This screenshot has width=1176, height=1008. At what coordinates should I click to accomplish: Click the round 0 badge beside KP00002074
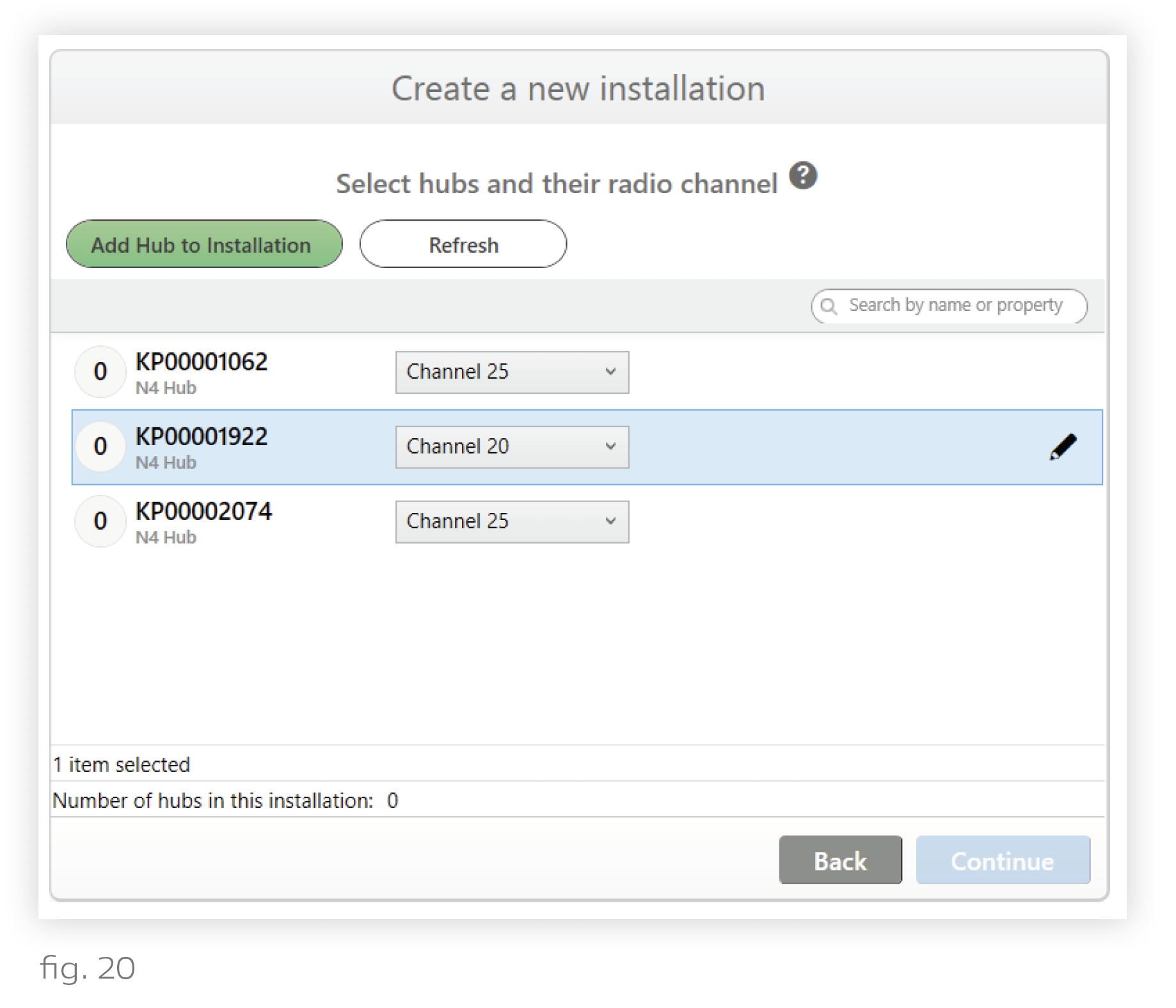[100, 521]
